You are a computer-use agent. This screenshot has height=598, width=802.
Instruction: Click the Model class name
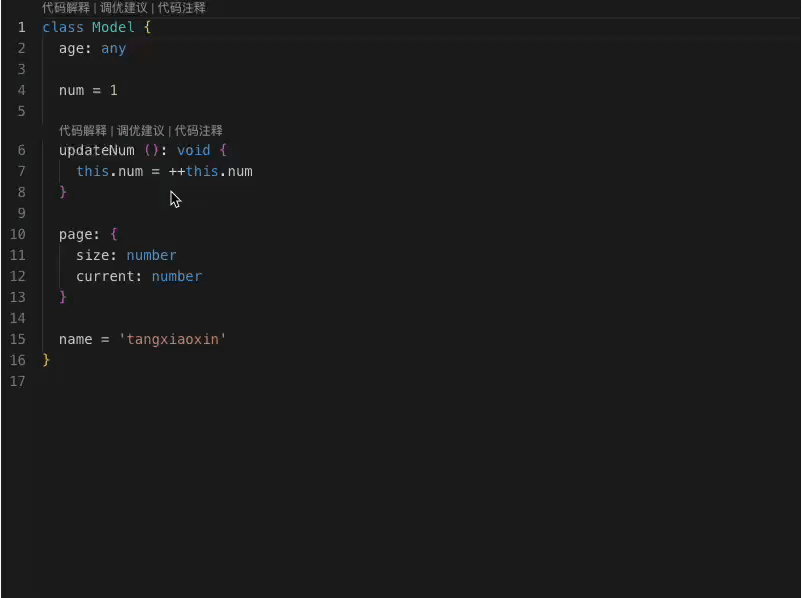113,27
